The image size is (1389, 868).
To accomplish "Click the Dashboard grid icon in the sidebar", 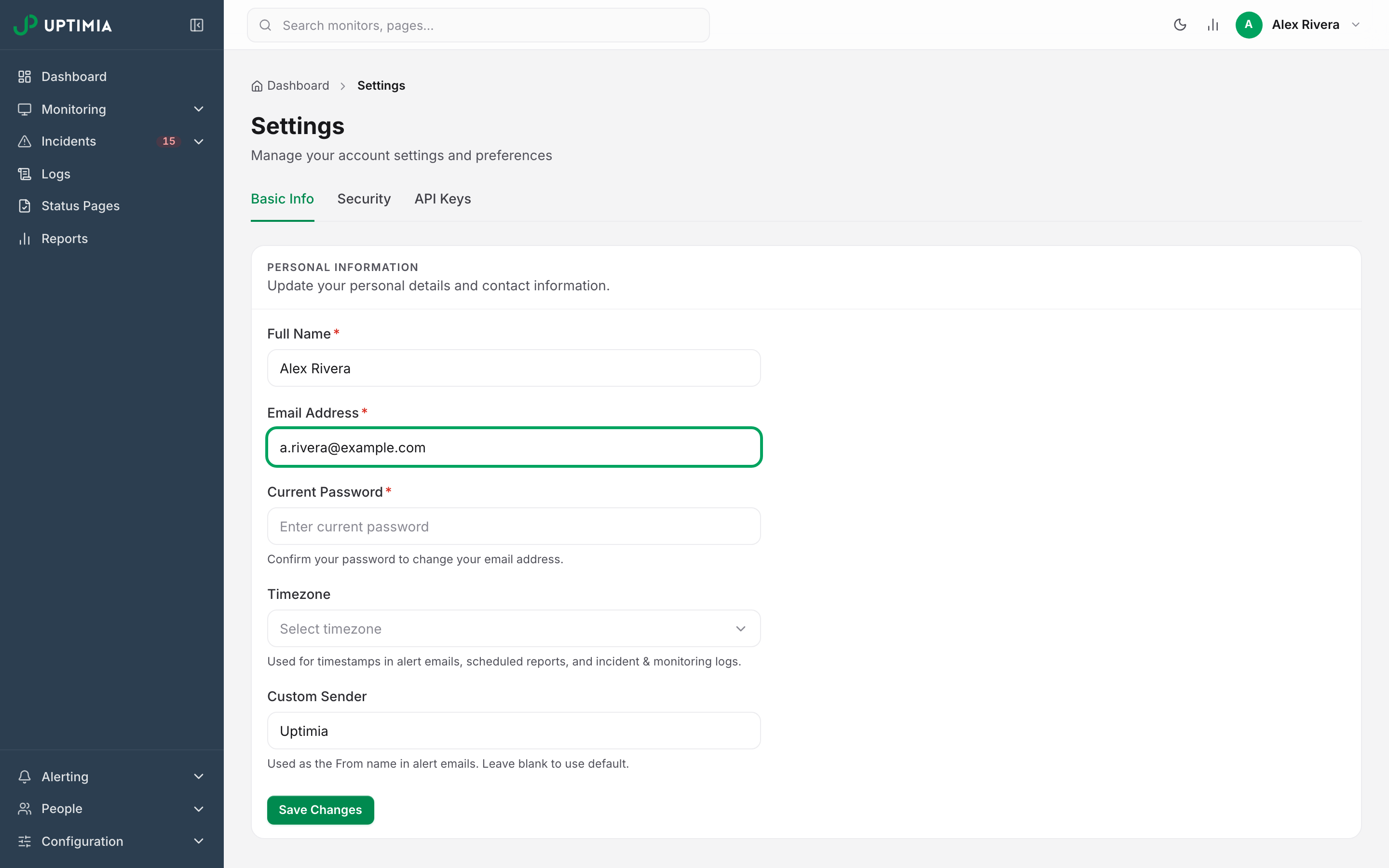I will [25, 76].
